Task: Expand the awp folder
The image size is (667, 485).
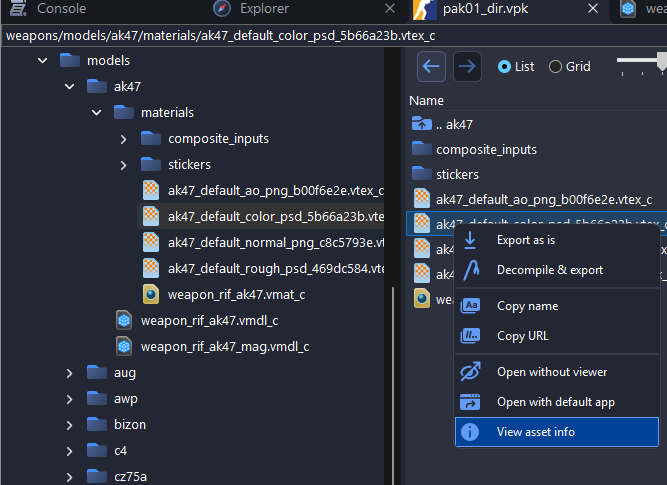Action: [69, 399]
